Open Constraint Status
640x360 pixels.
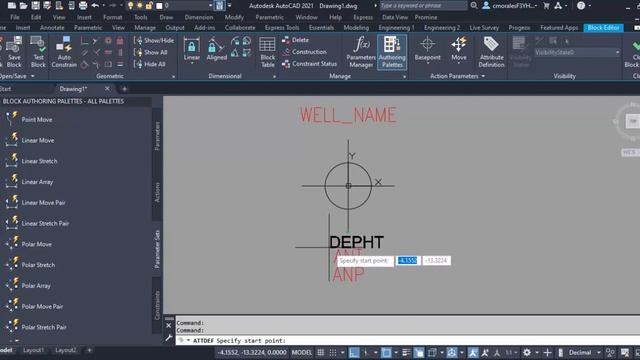pos(309,64)
